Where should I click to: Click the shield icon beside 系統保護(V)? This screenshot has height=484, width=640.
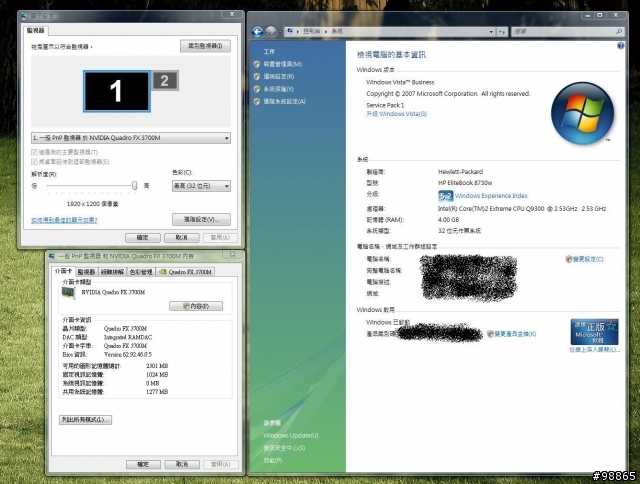[x=257, y=89]
